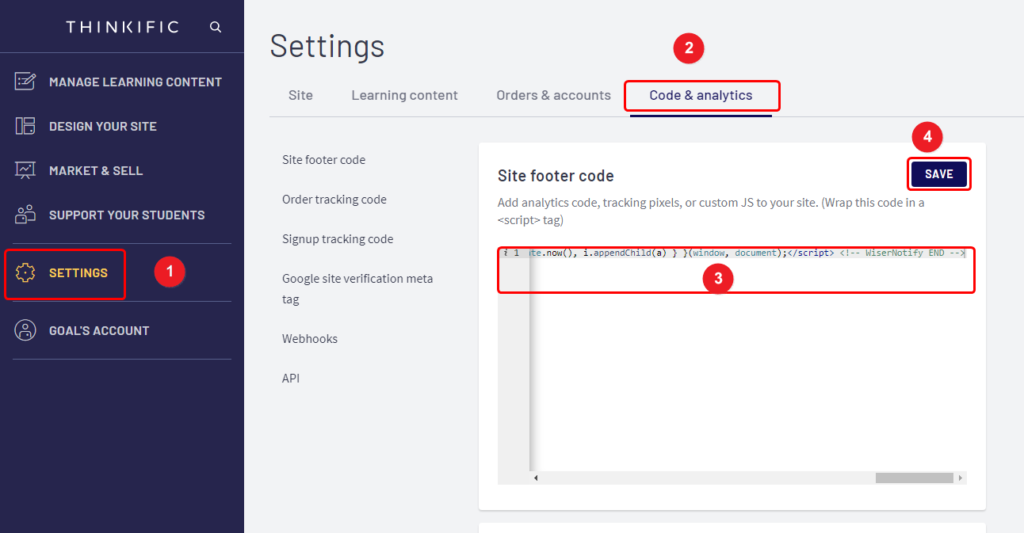
Task: Click the Goal's Account avatar icon
Action: pyautogui.click(x=25, y=331)
